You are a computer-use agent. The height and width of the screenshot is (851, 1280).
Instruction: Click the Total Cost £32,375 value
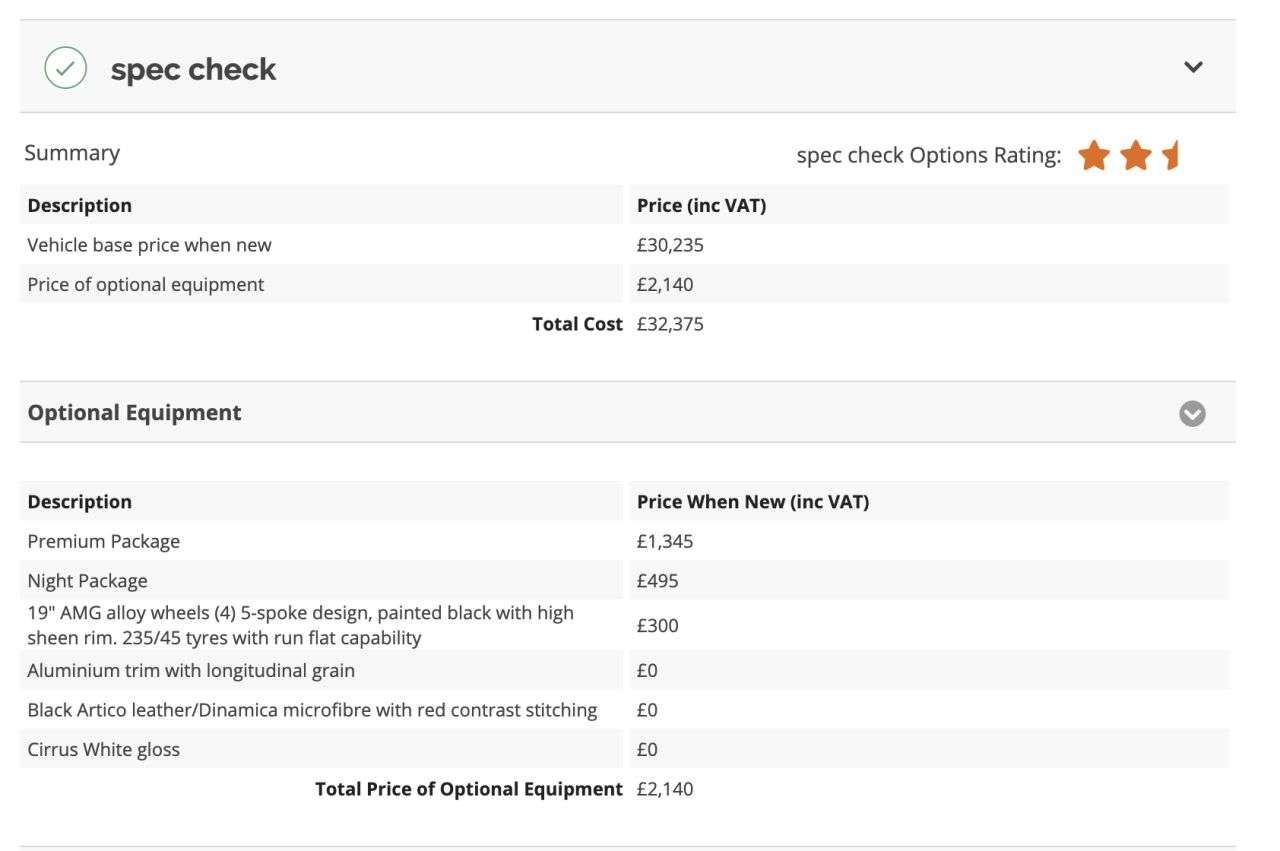[x=670, y=324]
